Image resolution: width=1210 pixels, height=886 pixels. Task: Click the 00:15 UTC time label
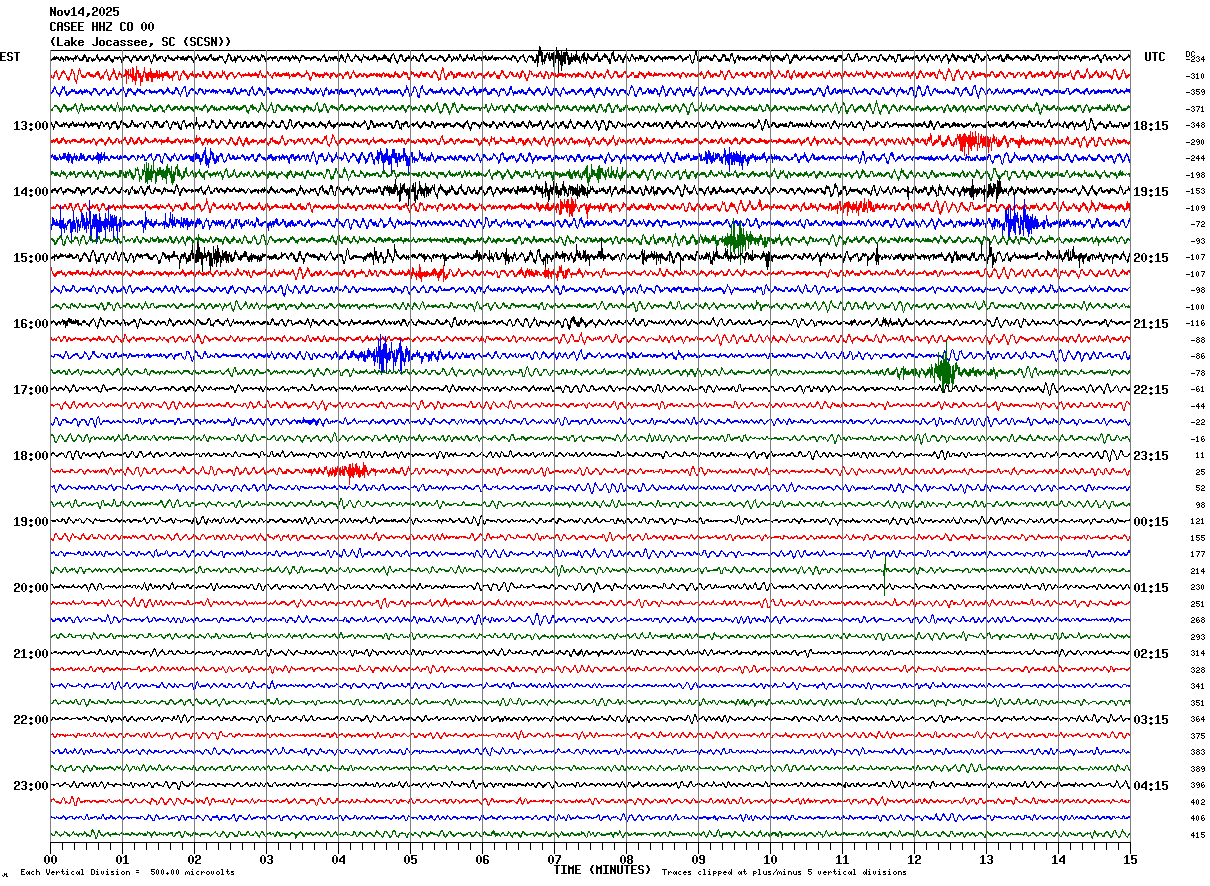1151,522
